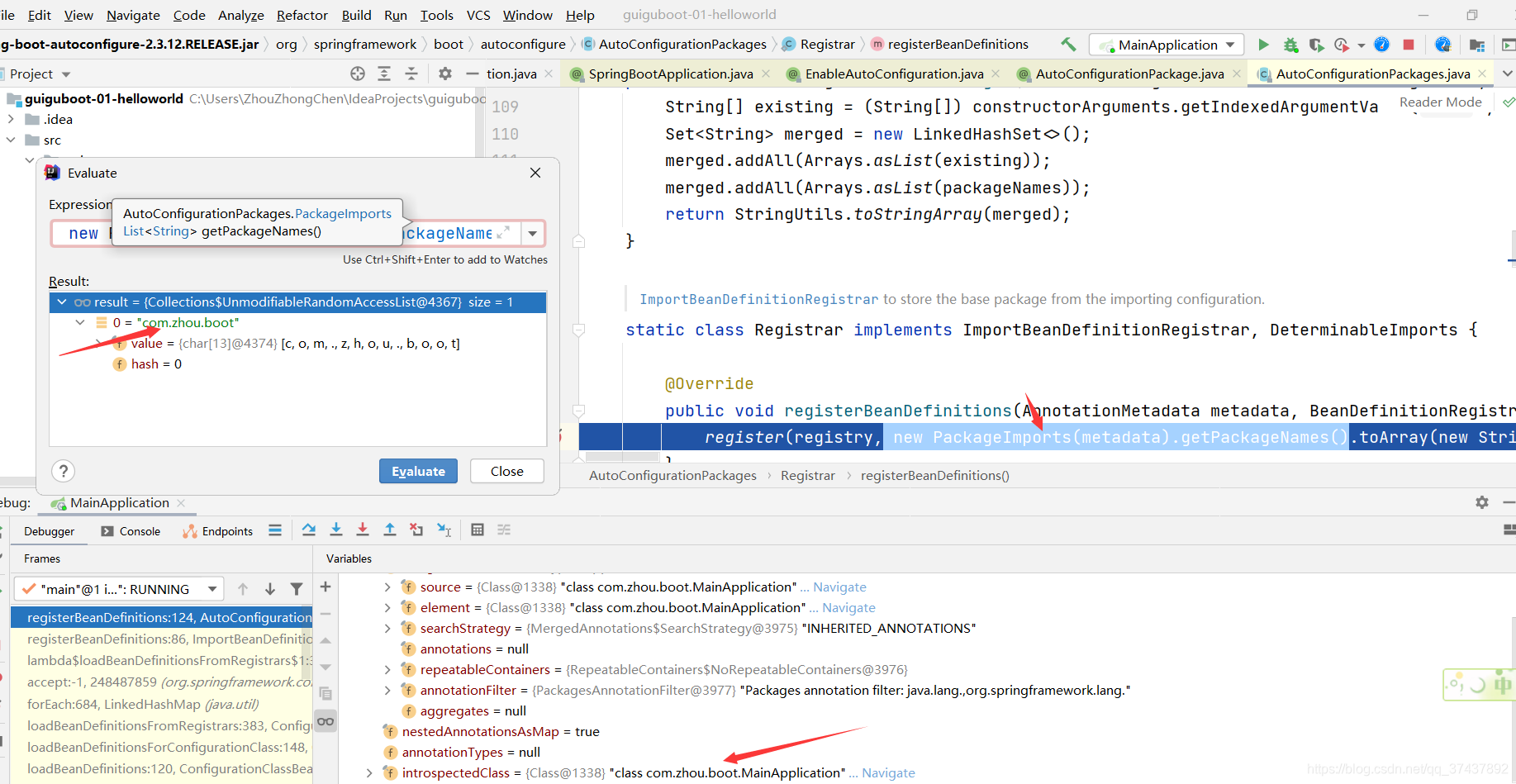
Task: Click the Run with Coverage icon
Action: click(1317, 45)
